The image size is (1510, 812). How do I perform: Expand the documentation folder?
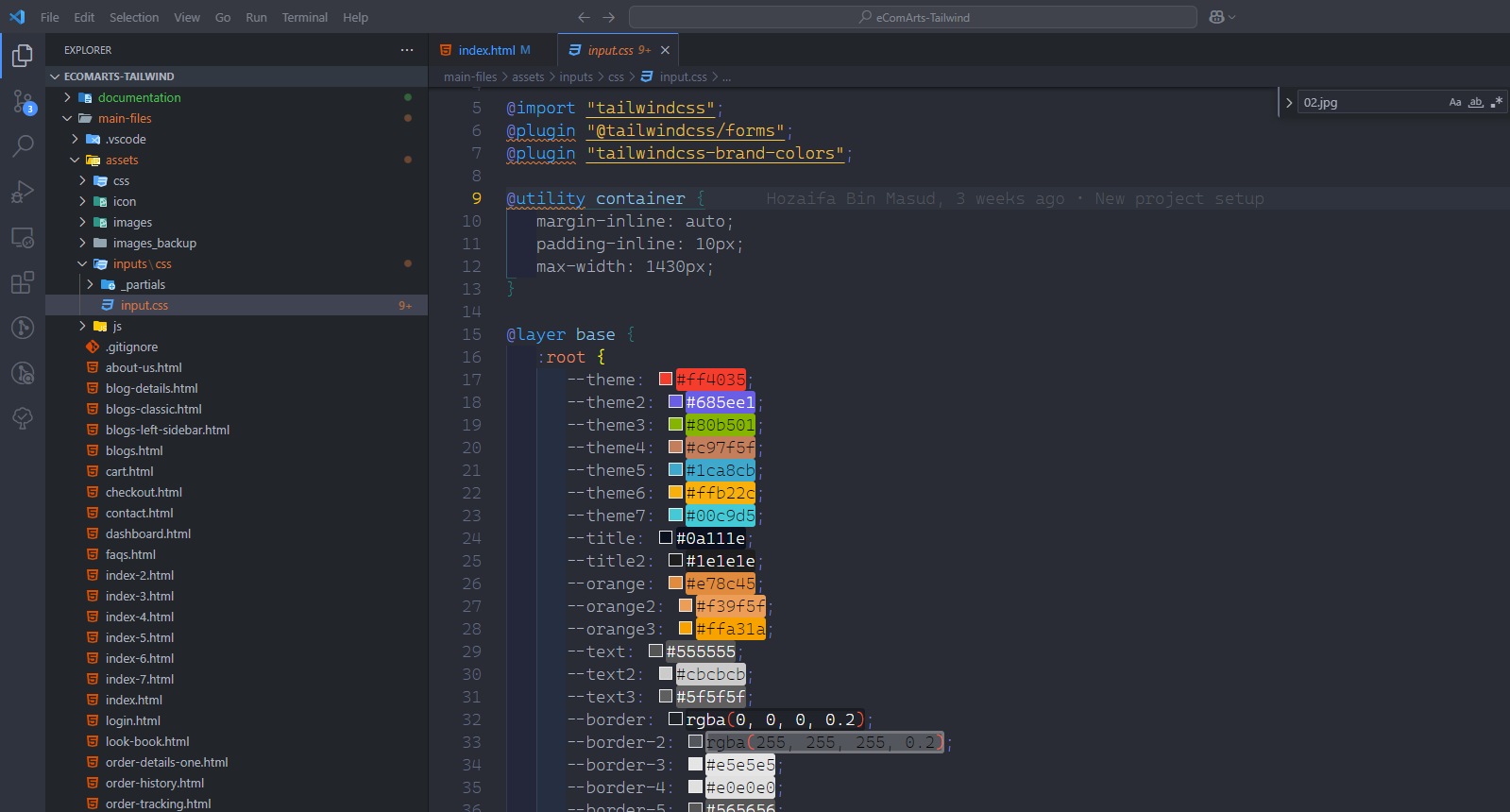(x=139, y=97)
